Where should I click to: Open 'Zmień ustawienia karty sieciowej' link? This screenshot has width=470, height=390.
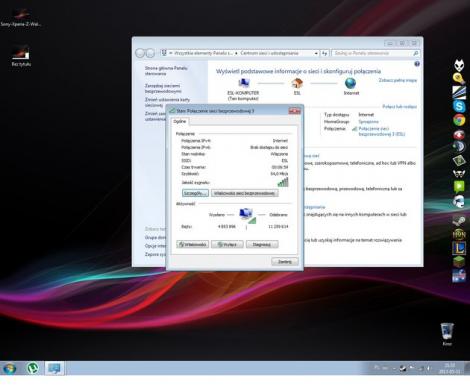[167, 102]
